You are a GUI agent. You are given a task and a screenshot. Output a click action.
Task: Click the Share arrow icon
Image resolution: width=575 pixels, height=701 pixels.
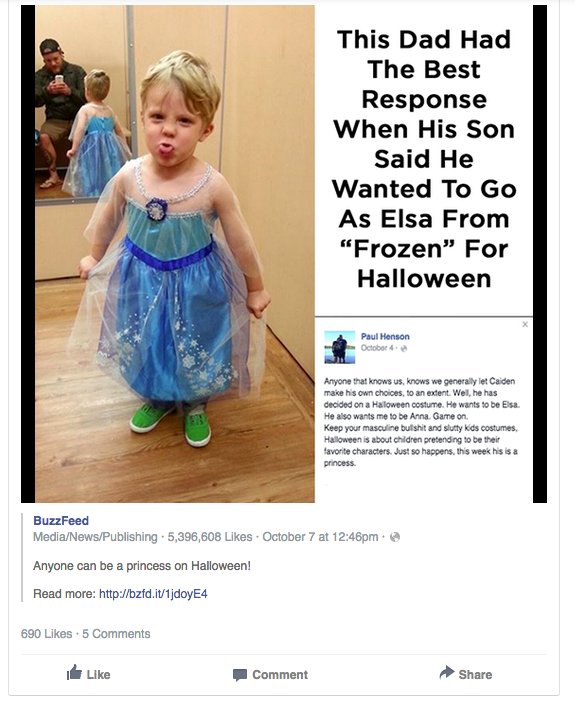click(x=447, y=672)
